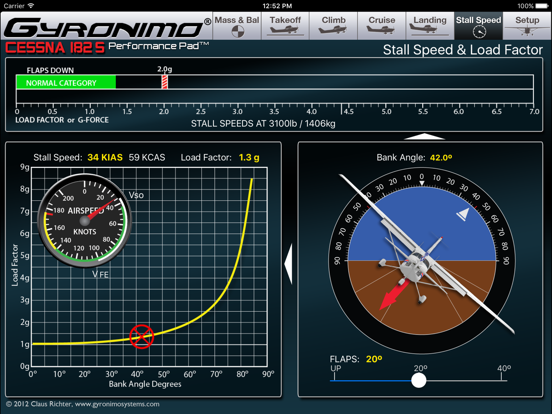The image size is (552, 414).
Task: Click the 34 KIAS stall speed value
Action: coord(105,157)
